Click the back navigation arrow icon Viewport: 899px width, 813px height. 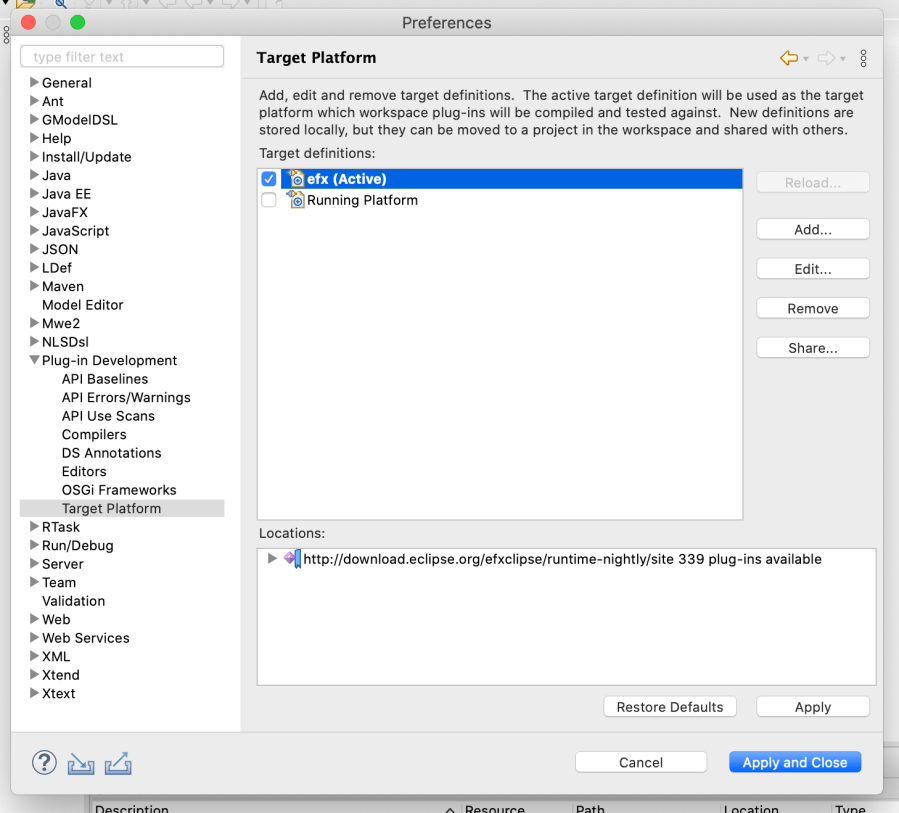click(x=789, y=59)
